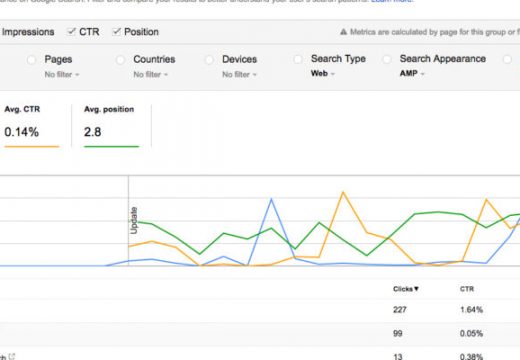520x360 pixels.
Task: Click the Countries grouping label
Action: (154, 59)
